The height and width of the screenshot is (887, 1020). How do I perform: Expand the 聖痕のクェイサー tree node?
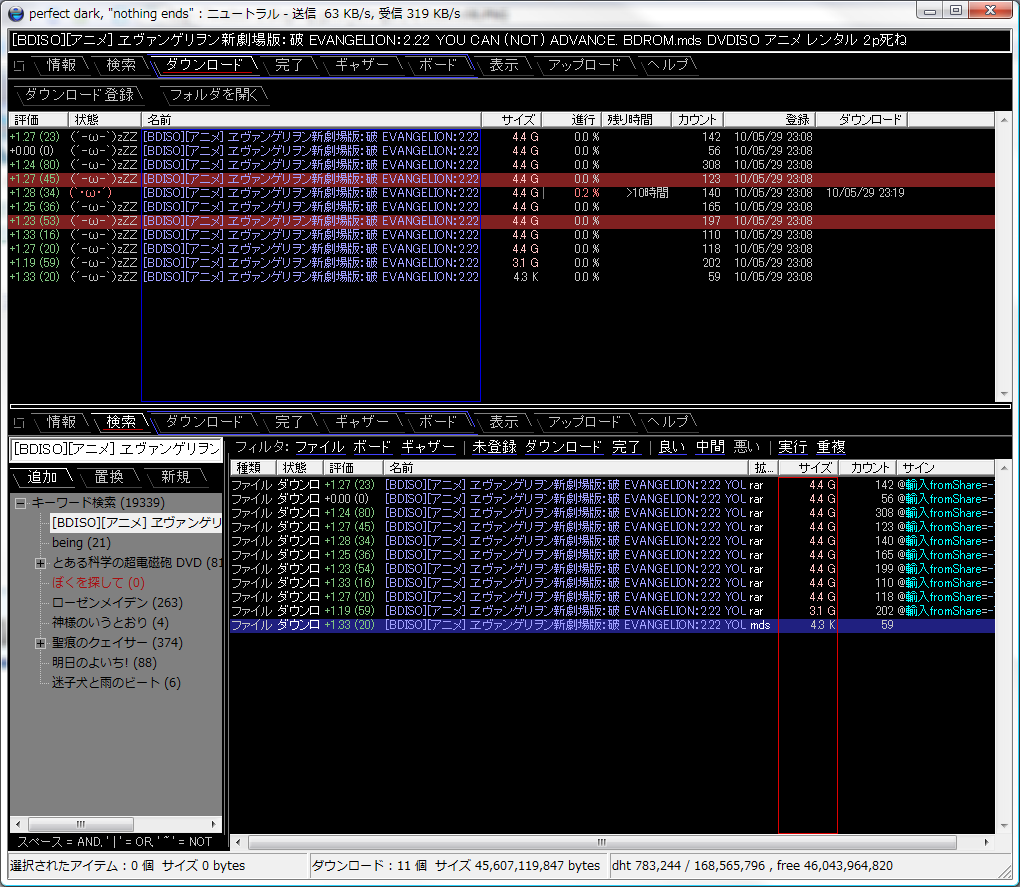40,643
